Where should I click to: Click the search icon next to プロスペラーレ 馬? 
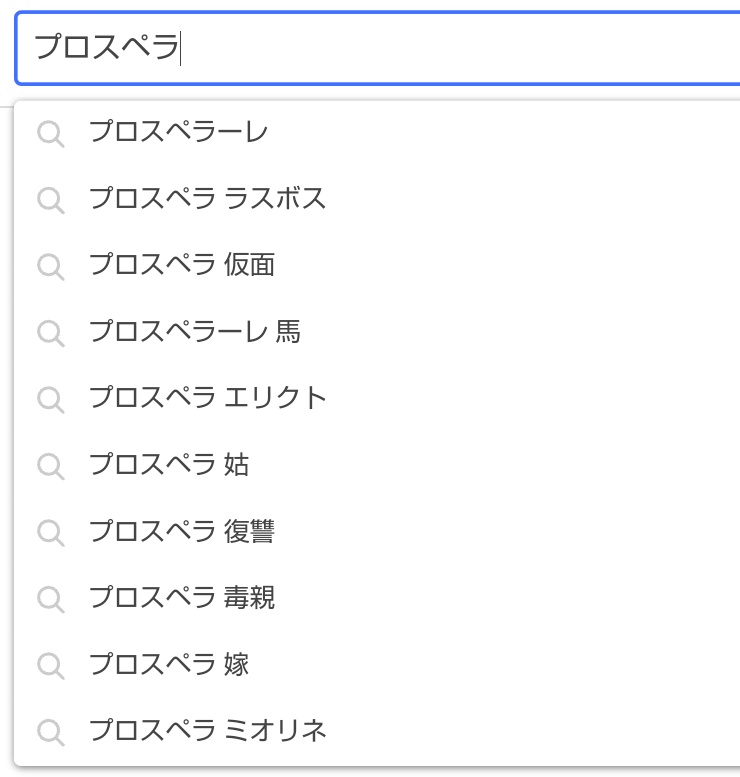51,333
